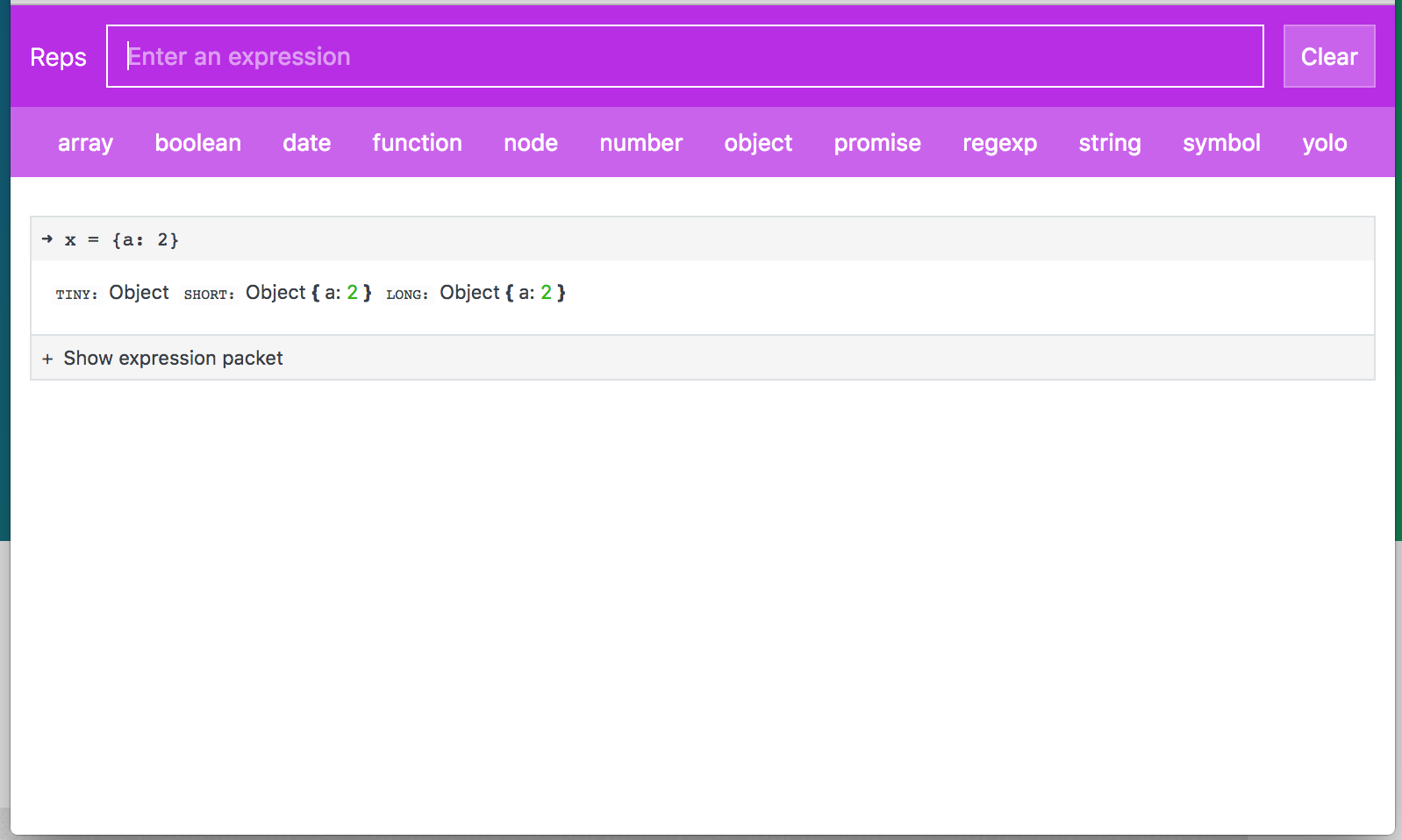Select the string sample link
Image resolution: width=1402 pixels, height=840 pixels.
[x=1110, y=142]
